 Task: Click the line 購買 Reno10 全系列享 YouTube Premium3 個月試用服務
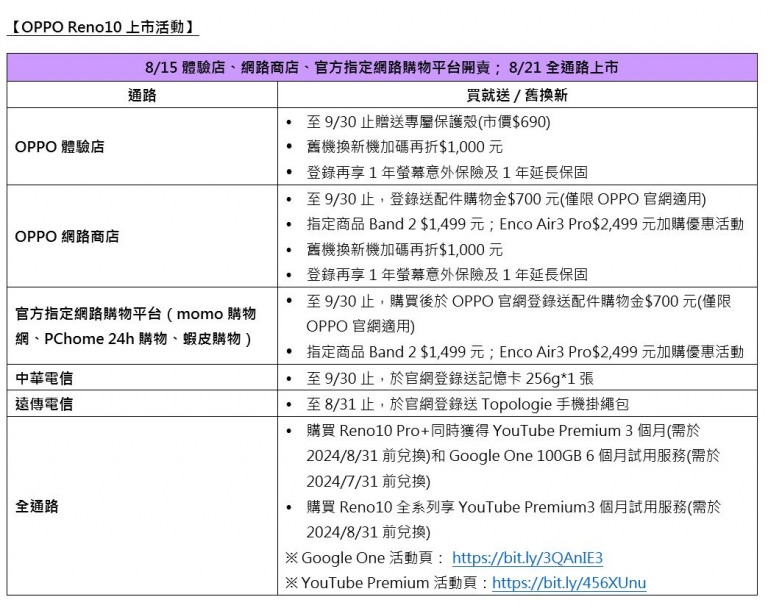(513, 519)
